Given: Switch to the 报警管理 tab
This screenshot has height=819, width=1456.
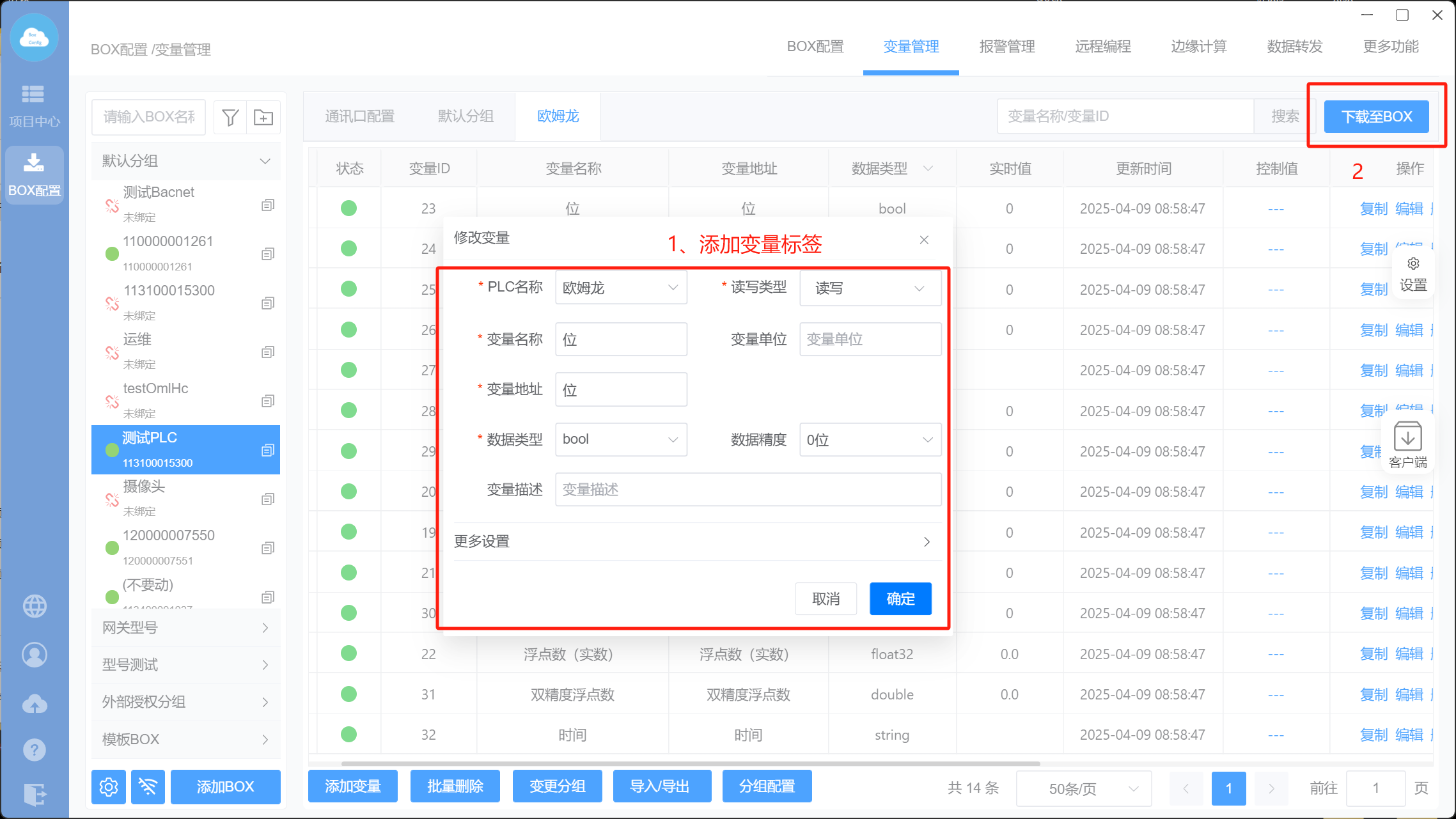Looking at the screenshot, I should point(1006,47).
